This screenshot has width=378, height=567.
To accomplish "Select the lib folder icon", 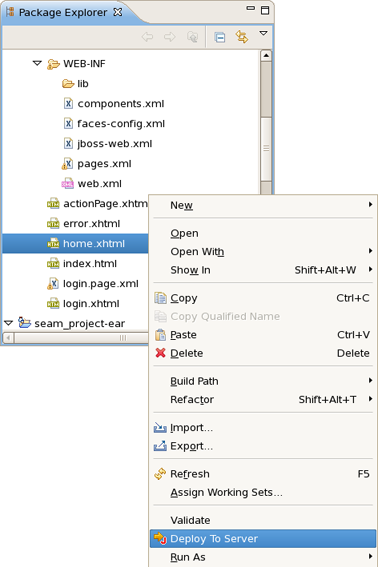I will [x=68, y=84].
